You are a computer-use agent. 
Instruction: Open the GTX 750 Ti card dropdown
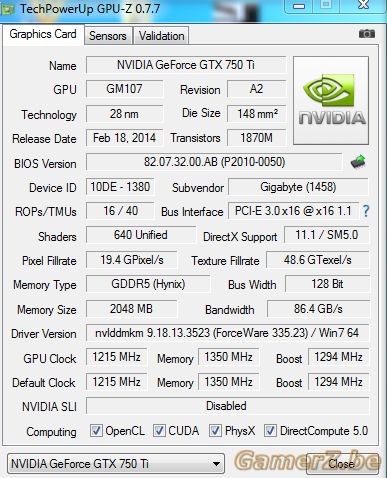point(116,464)
